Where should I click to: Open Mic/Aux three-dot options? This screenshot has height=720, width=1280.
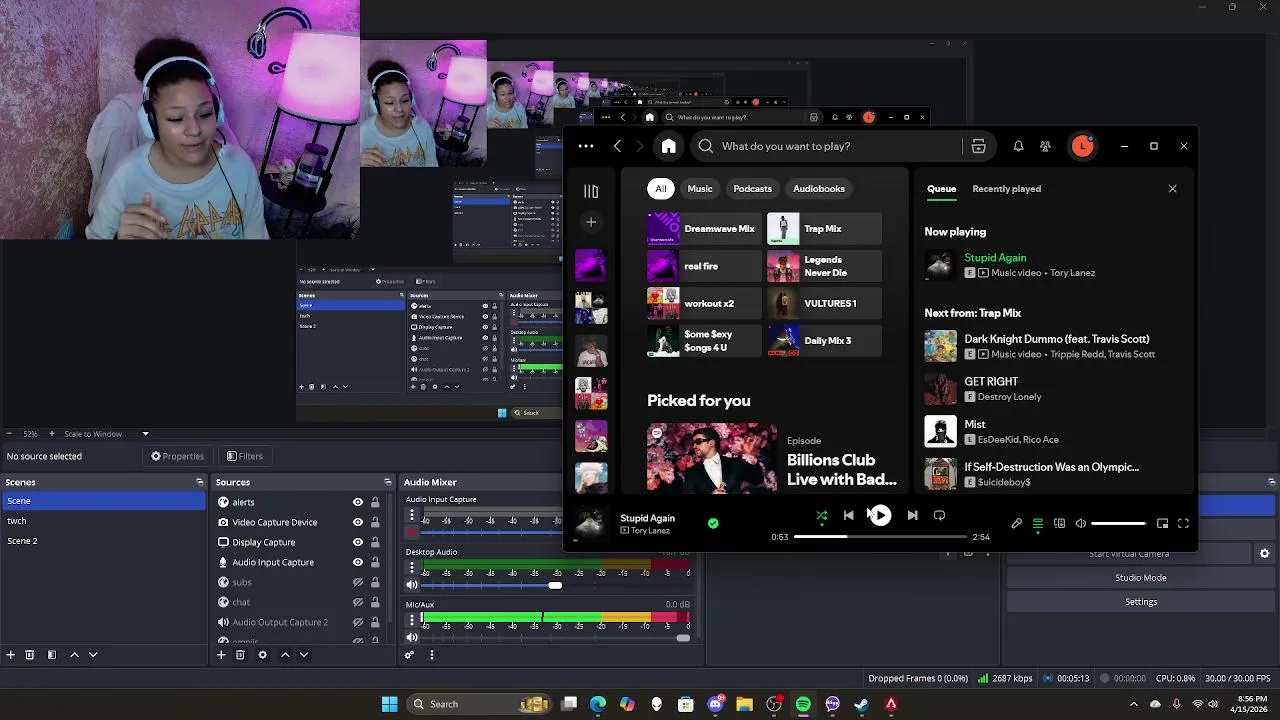click(412, 620)
